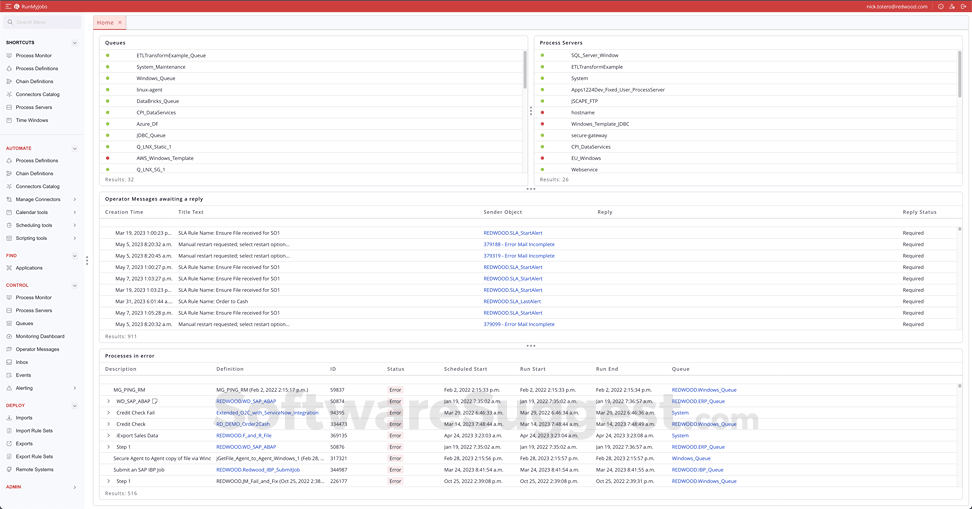Open Process Monitor under Shortcuts
Image resolution: width=972 pixels, height=509 pixels.
point(33,56)
